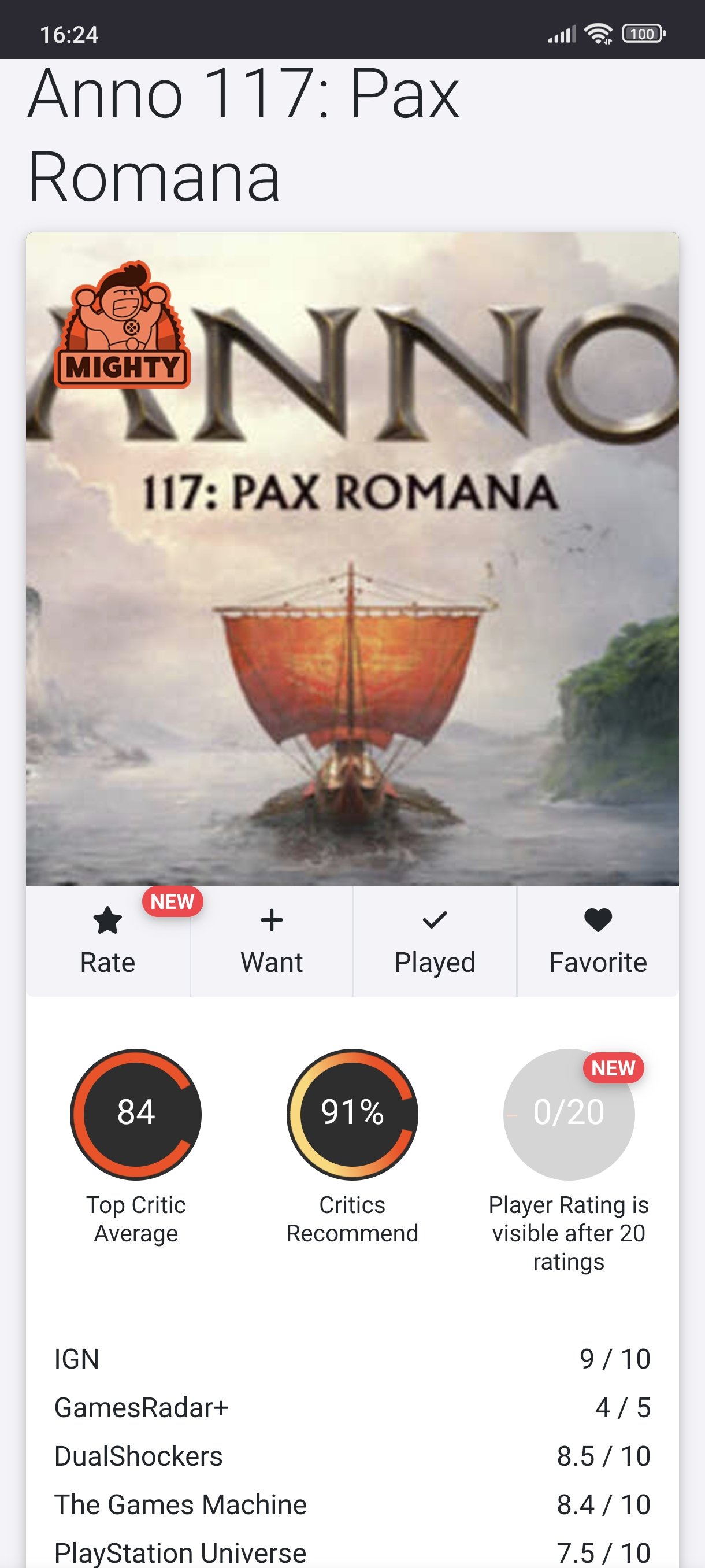Image resolution: width=705 pixels, height=1568 pixels.
Task: Tap the NEW badge on player rating
Action: point(613,1068)
